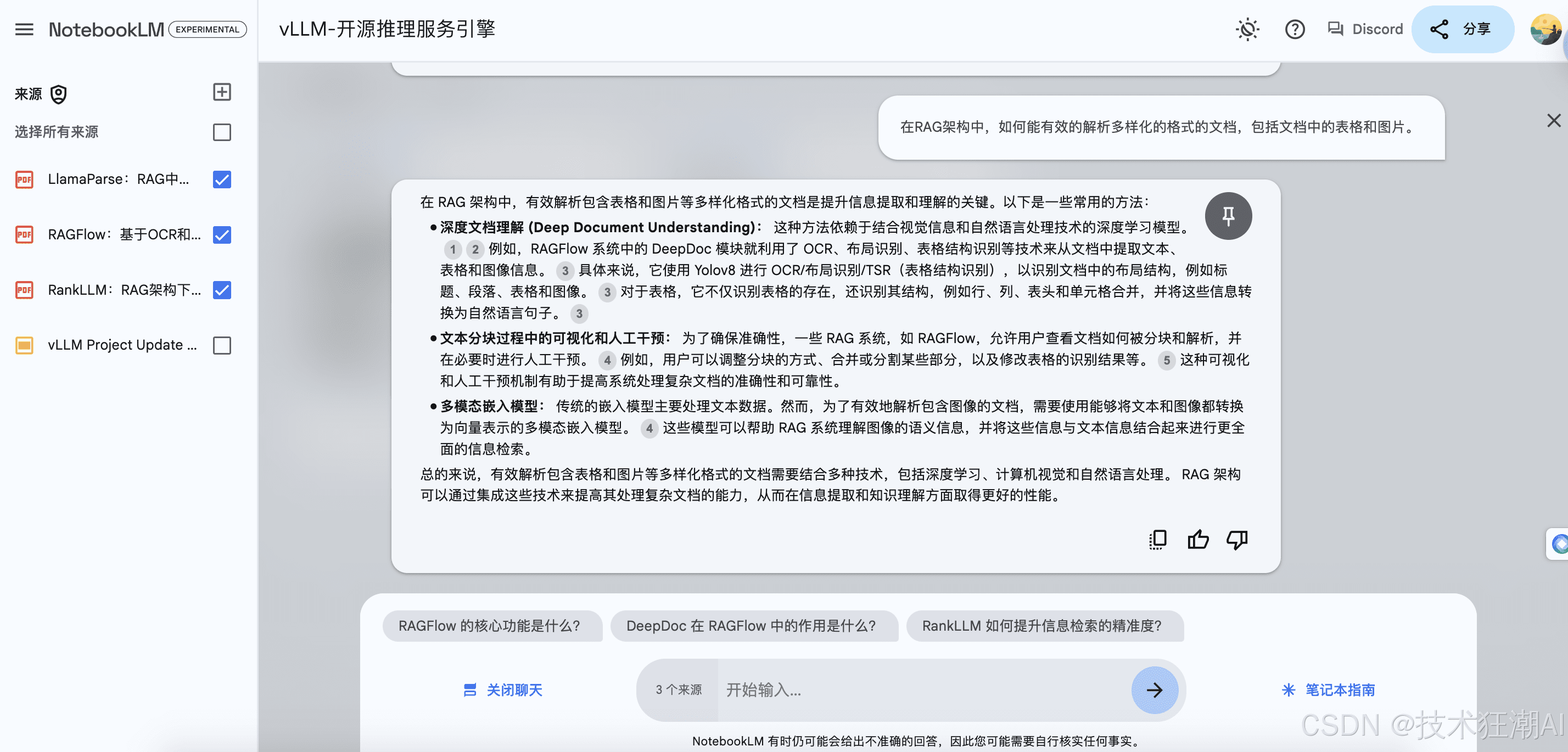Open the RAGFlow: 基于OCR和... source
The width and height of the screenshot is (1568, 752).
(124, 235)
